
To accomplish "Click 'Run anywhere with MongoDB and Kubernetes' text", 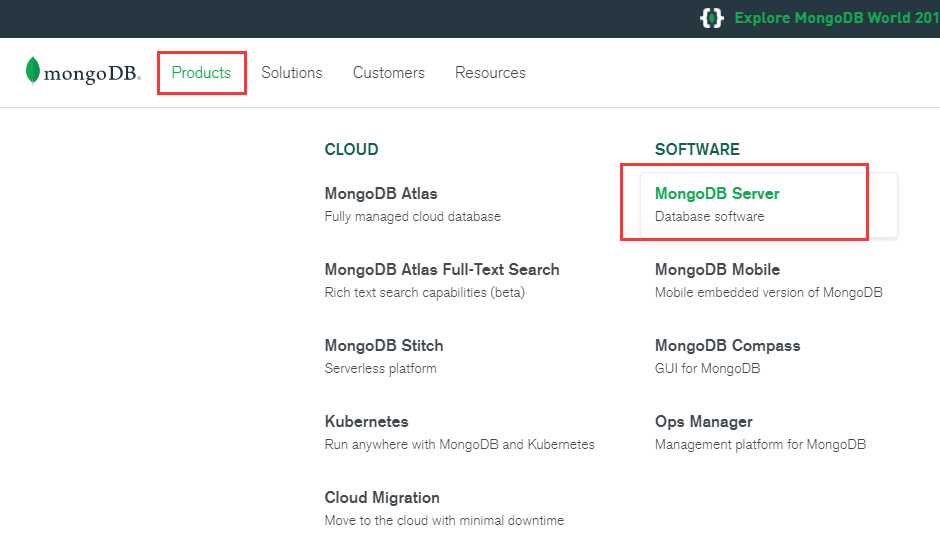I will tap(459, 445).
